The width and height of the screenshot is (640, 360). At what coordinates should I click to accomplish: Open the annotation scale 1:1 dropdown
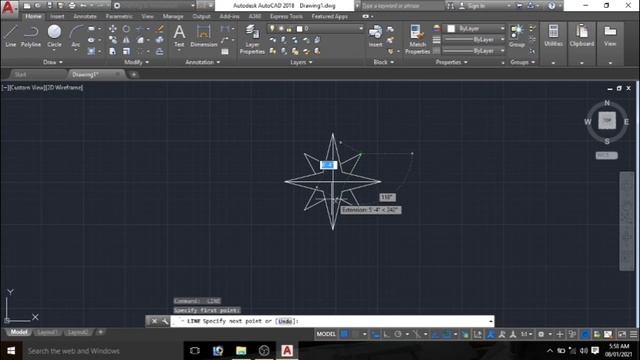click(527, 334)
